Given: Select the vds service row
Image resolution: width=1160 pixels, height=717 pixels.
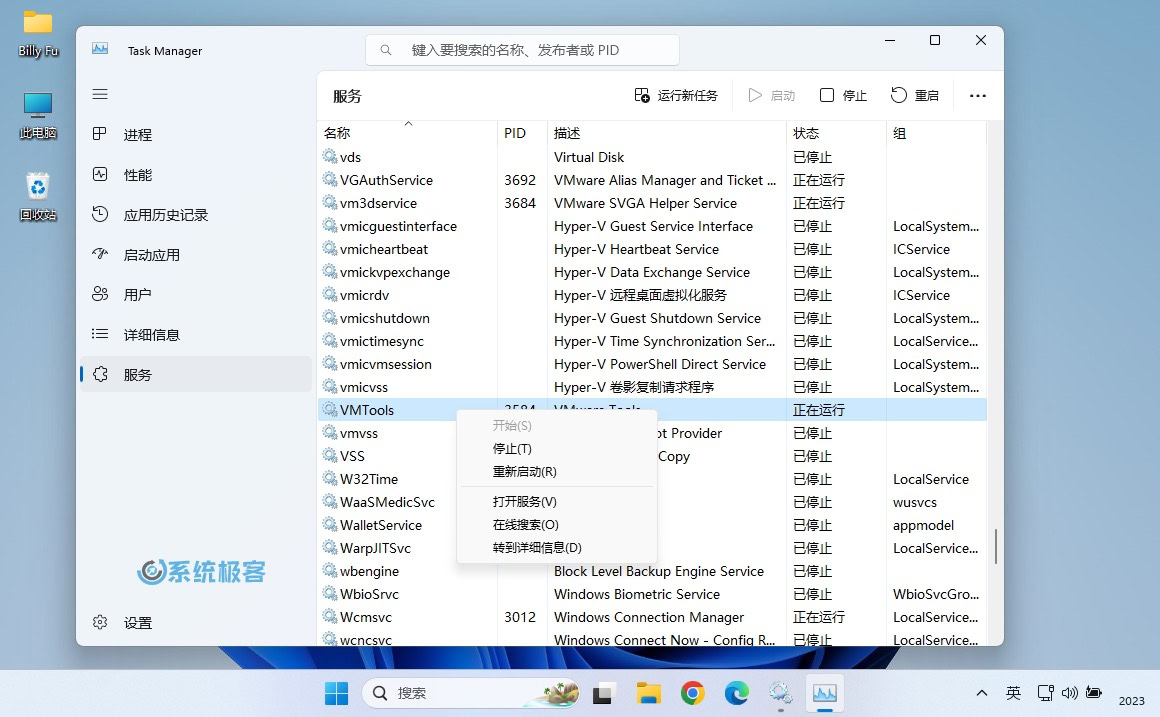Looking at the screenshot, I should [652, 157].
